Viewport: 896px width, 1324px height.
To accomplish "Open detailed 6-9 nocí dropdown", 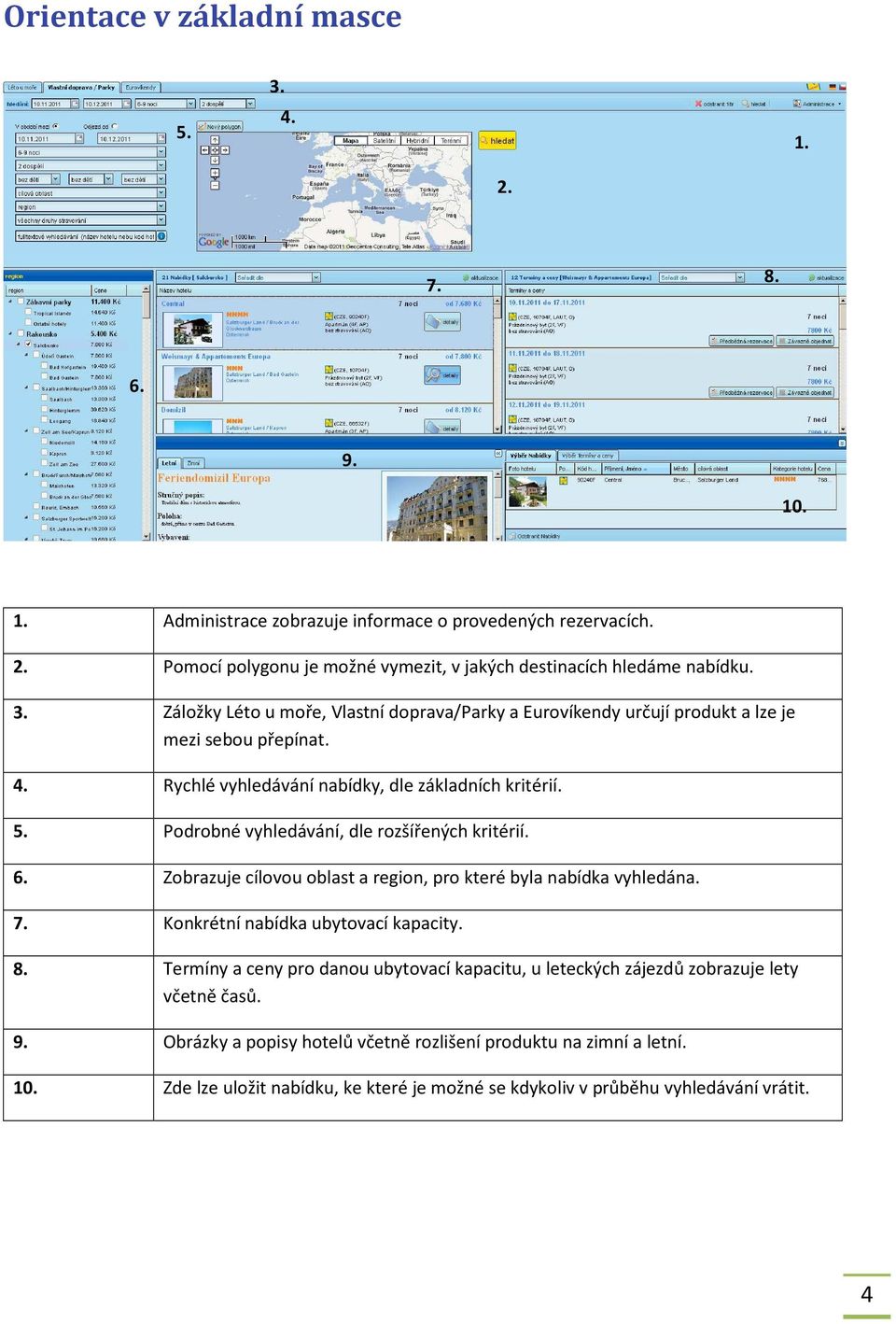I will (91, 152).
